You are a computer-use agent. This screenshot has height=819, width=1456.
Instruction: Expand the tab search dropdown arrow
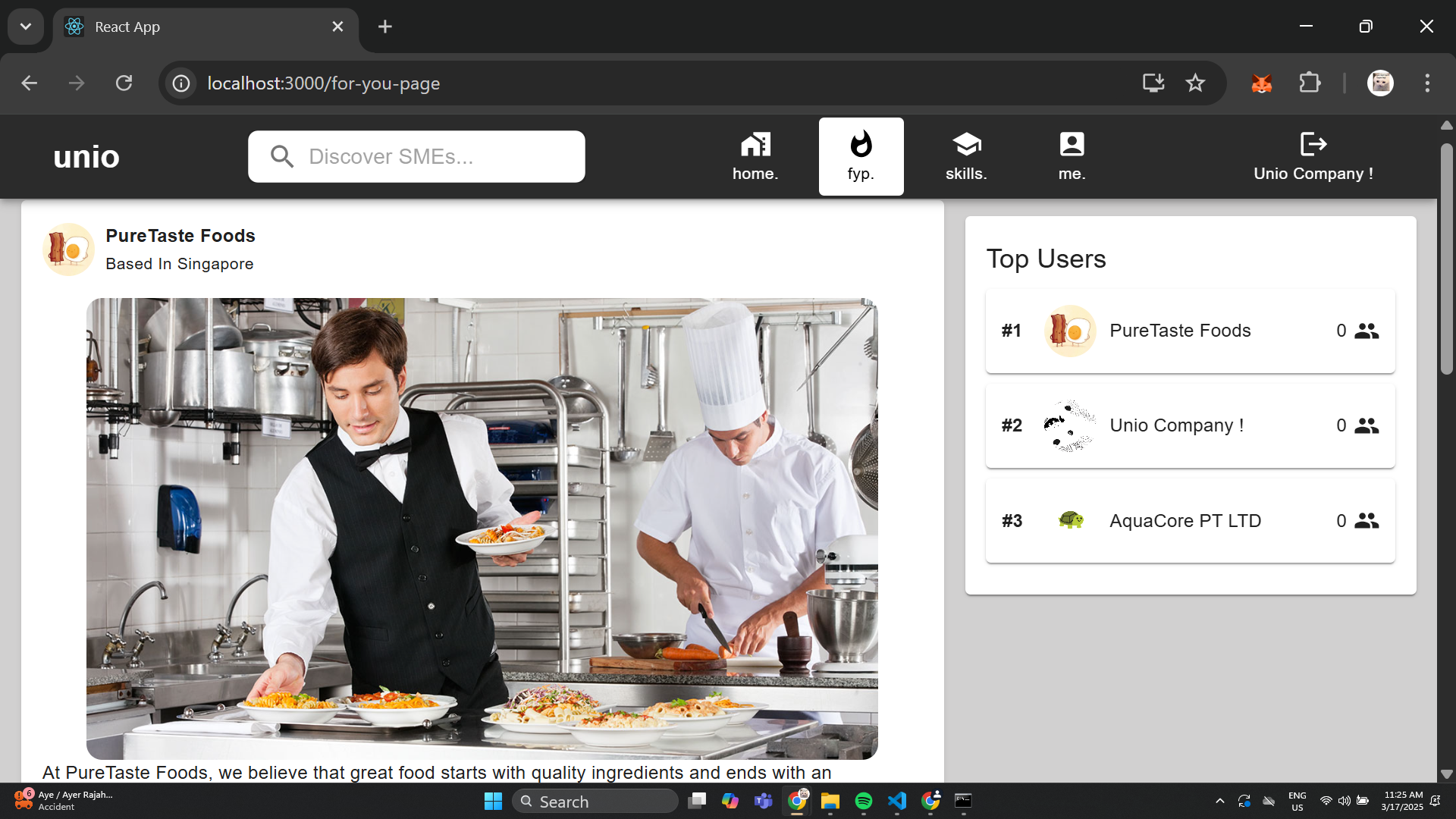[26, 27]
